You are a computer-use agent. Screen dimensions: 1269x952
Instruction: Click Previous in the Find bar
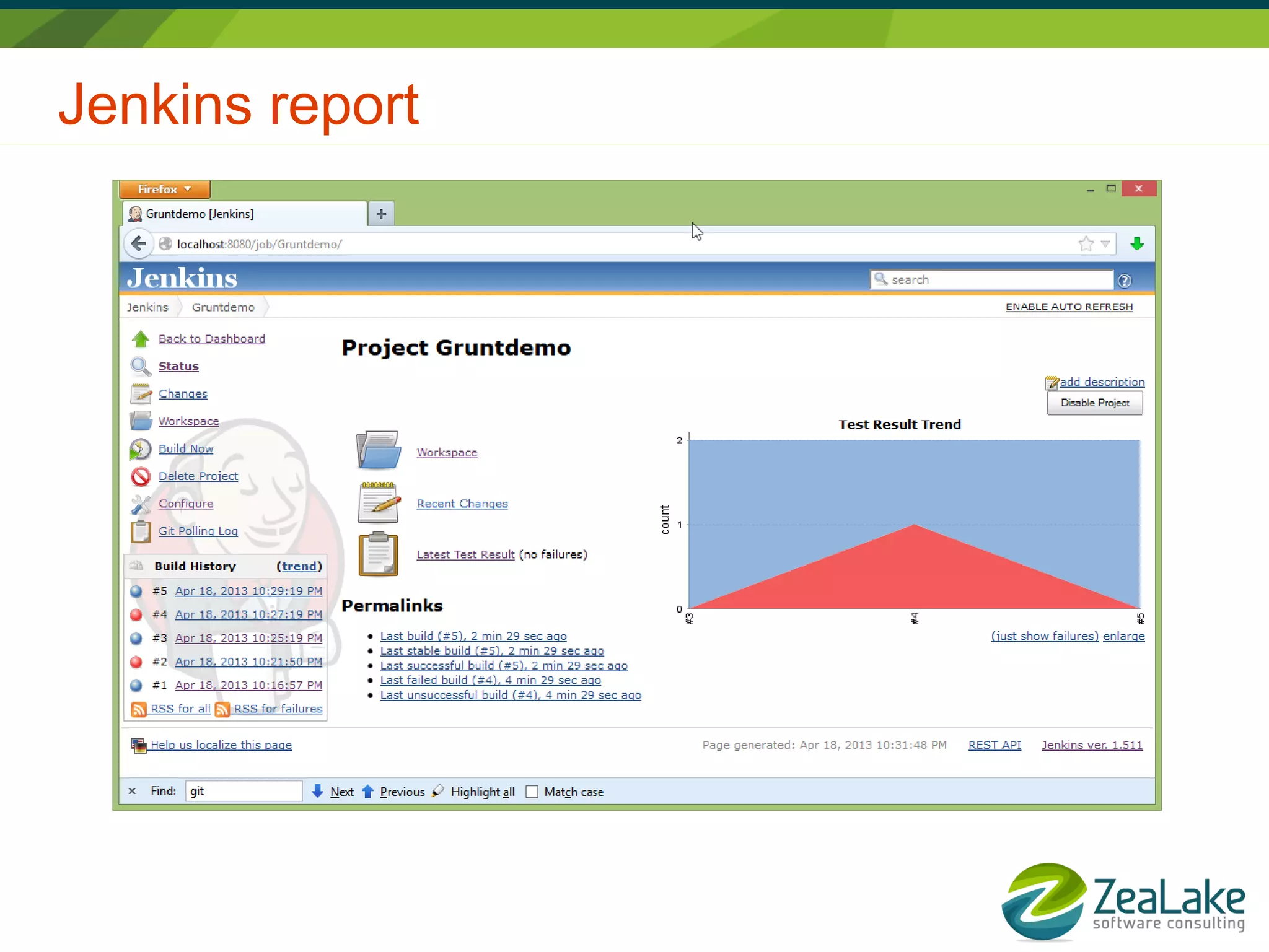tap(393, 792)
